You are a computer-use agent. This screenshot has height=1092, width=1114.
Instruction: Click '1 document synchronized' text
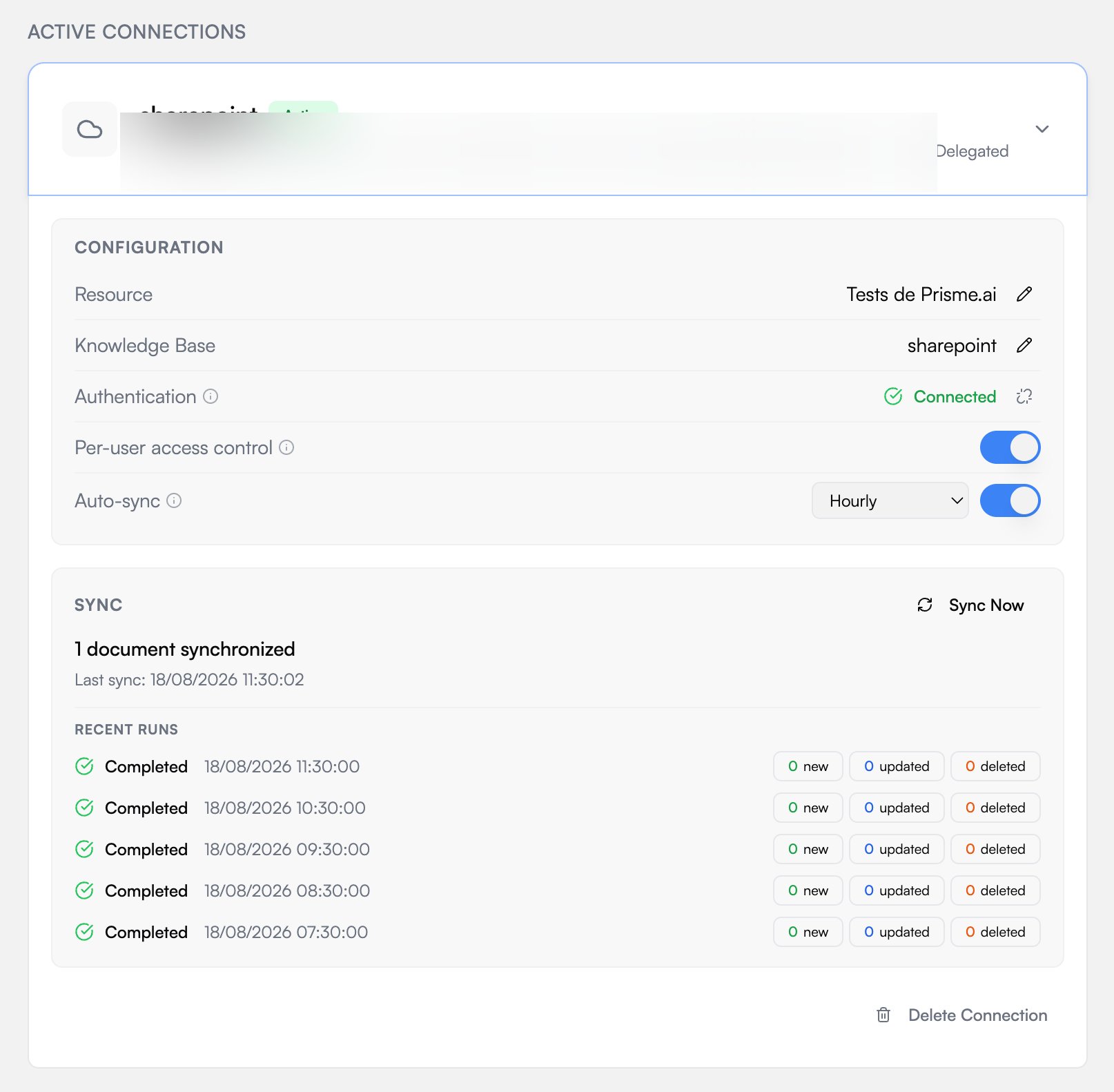click(185, 649)
